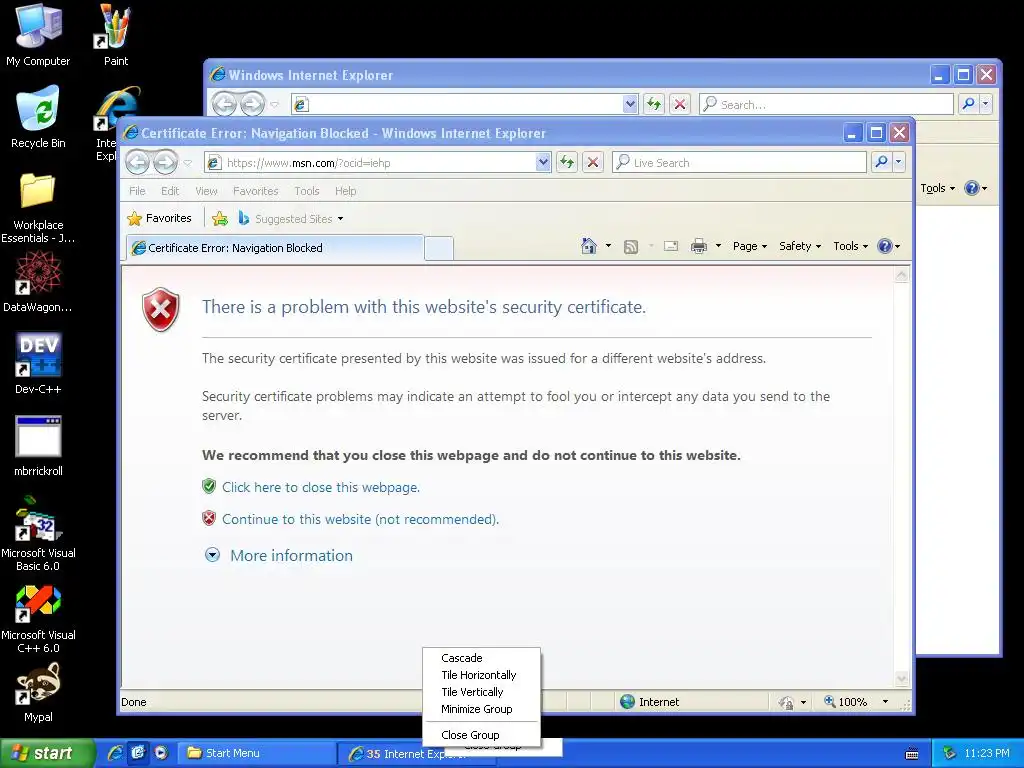Image resolution: width=1024 pixels, height=768 pixels.
Task: Open My Computer desktop icon
Action: (38, 34)
